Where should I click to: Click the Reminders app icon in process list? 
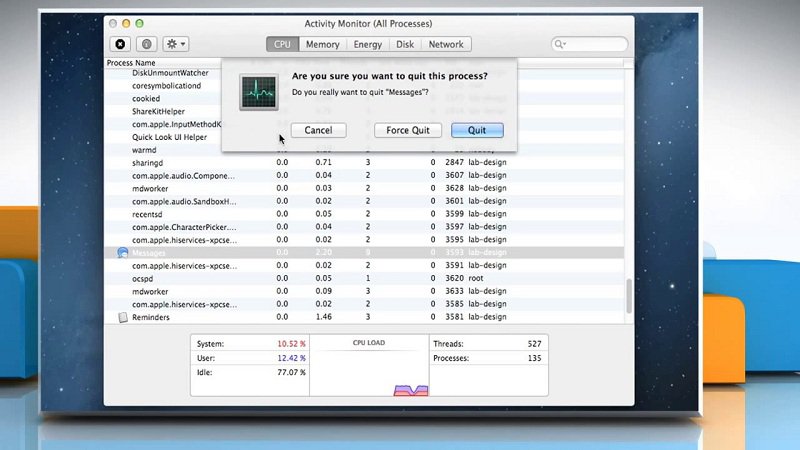123,317
